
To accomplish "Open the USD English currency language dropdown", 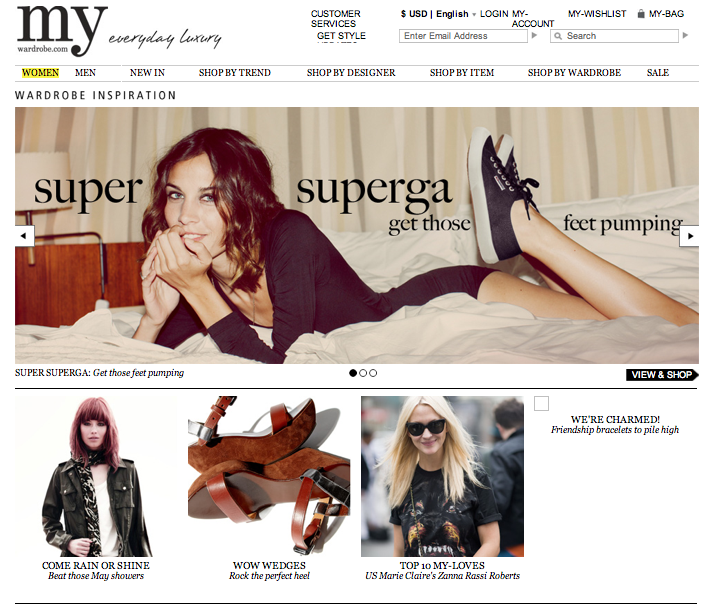I will (x=438, y=14).
